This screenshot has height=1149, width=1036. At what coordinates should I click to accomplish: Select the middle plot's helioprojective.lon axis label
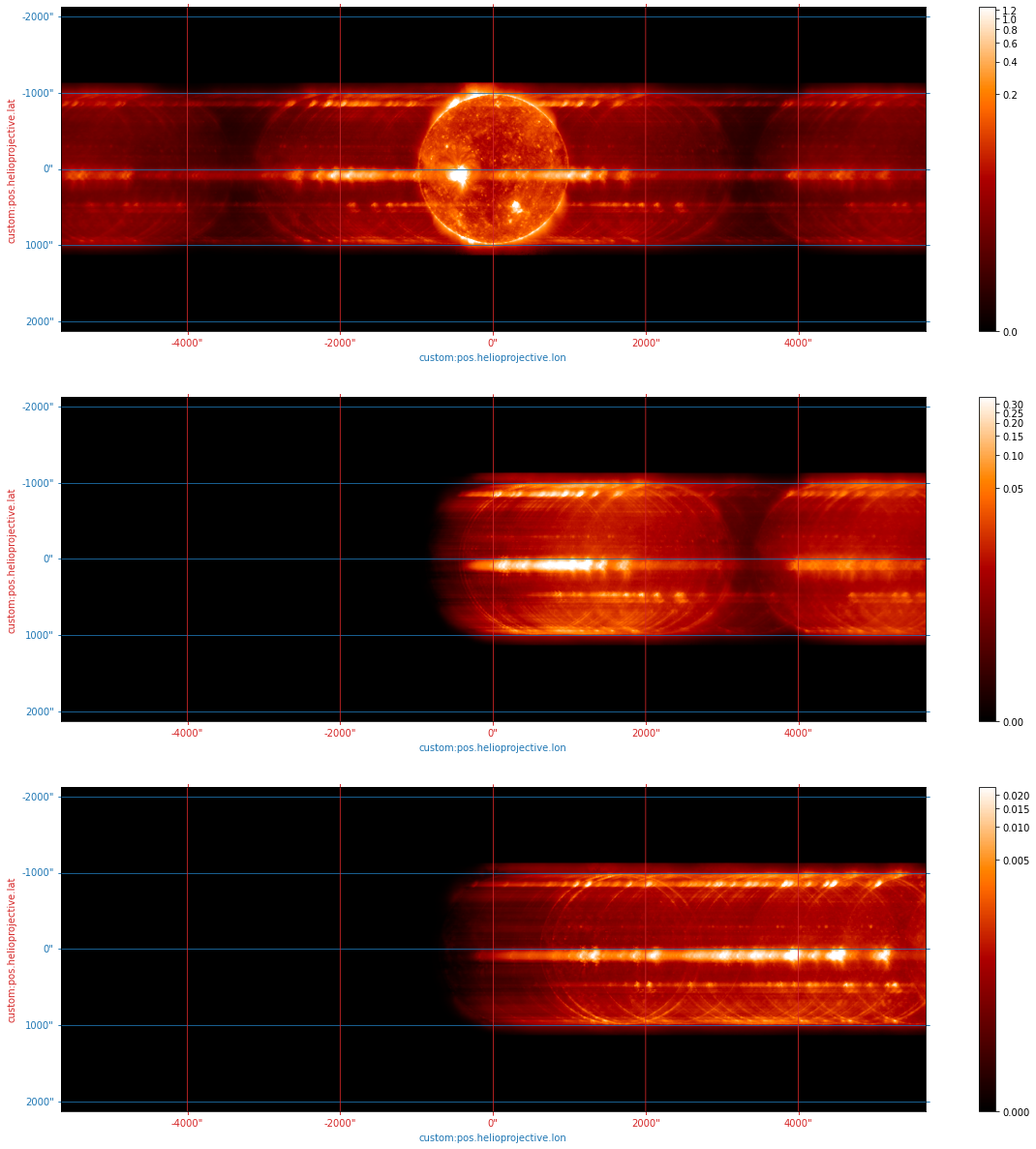(492, 747)
